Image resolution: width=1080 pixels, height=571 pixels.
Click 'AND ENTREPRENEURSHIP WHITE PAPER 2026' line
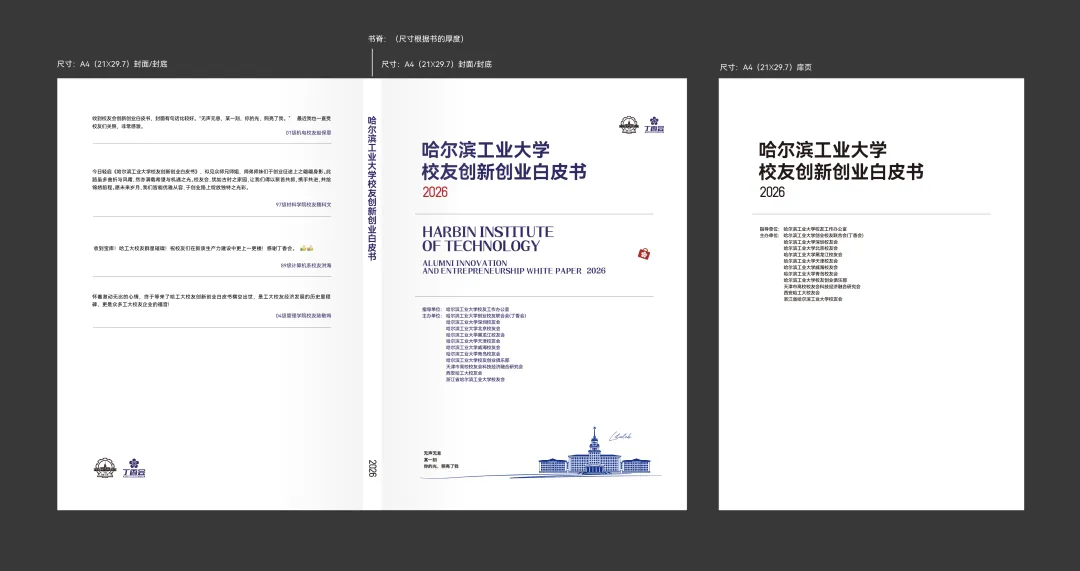514,271
